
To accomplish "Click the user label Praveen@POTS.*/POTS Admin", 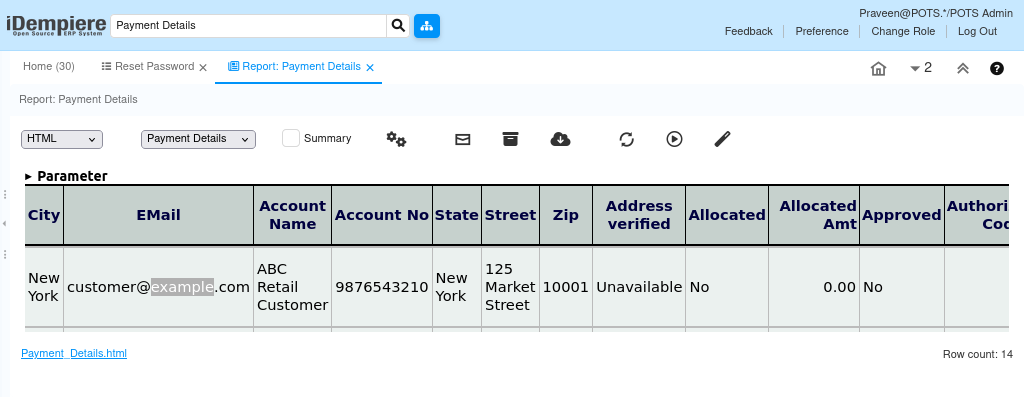I will coord(936,13).
